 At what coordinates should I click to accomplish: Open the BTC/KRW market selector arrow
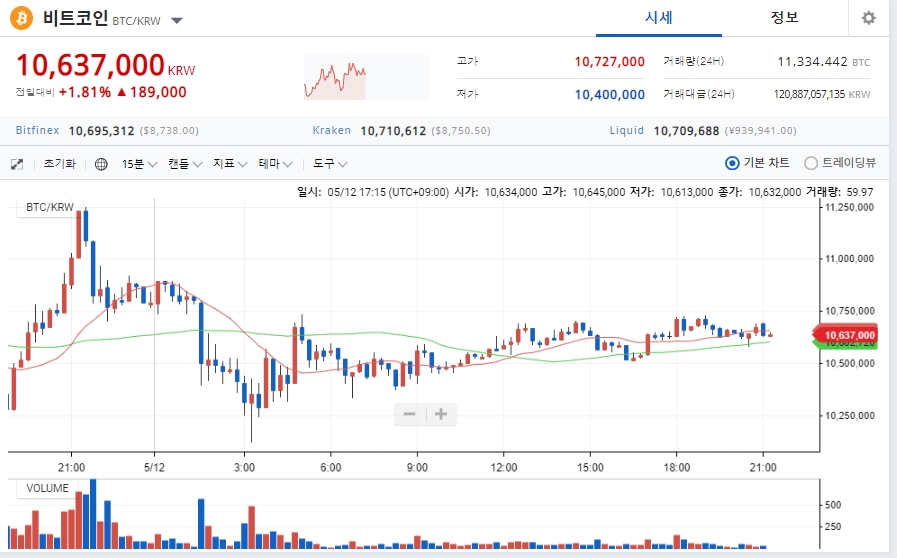(x=177, y=21)
